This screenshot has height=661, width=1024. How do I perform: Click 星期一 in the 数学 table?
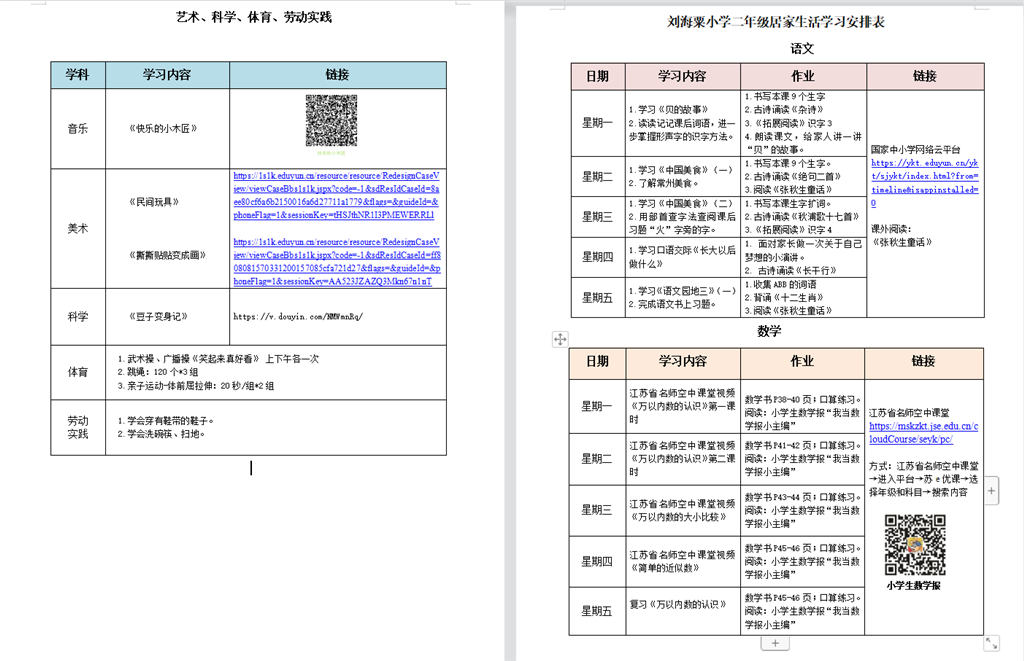[598, 406]
